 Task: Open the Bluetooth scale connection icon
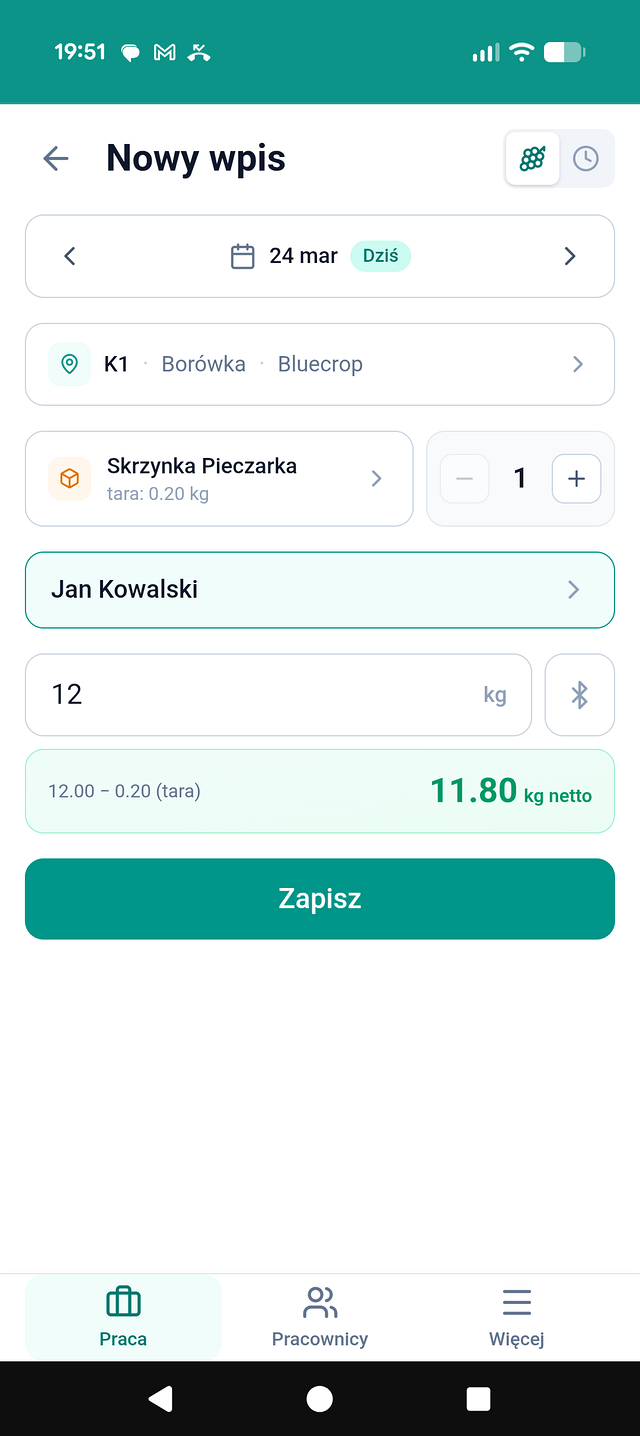[580, 694]
